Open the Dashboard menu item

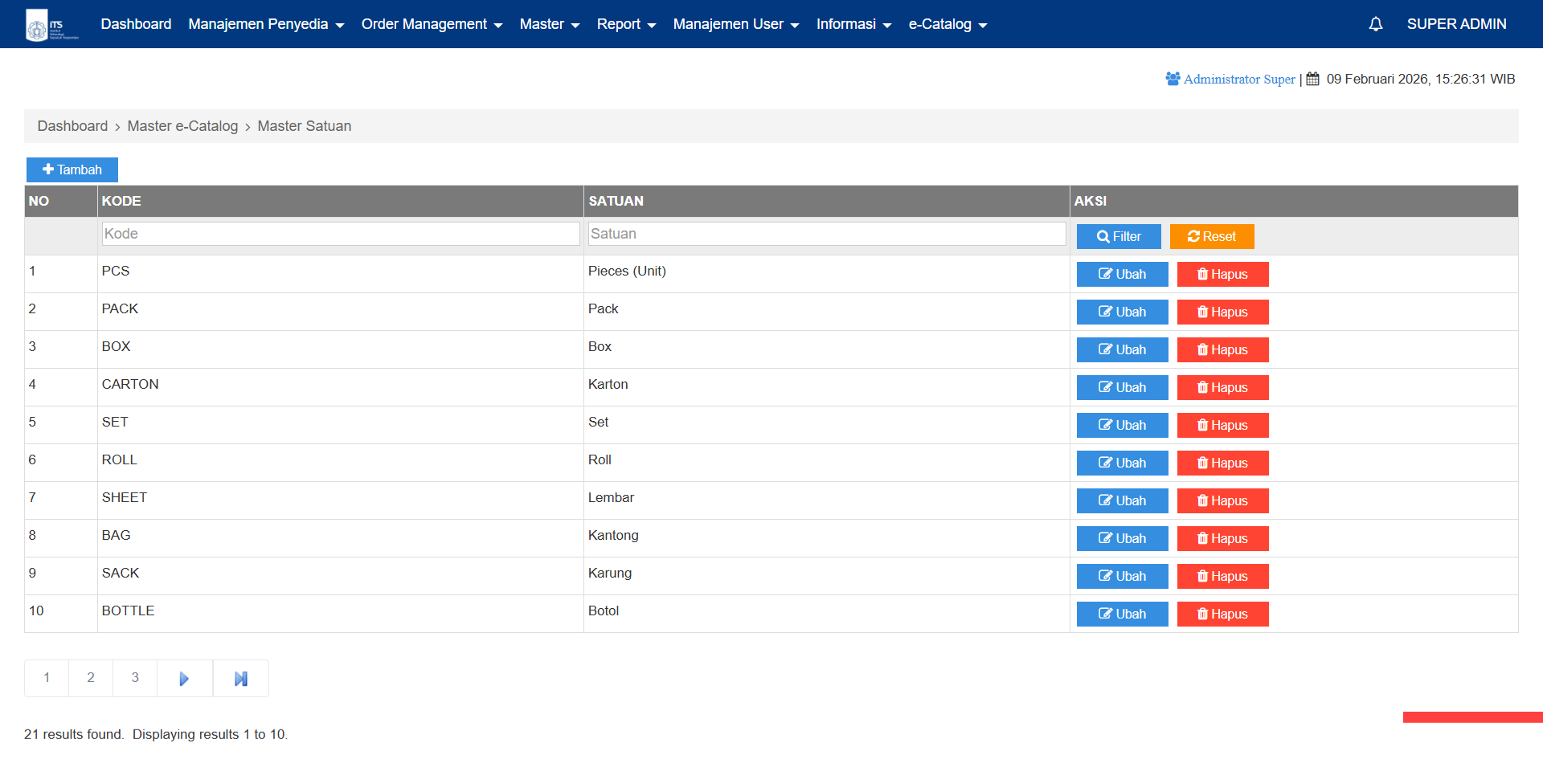coord(136,24)
